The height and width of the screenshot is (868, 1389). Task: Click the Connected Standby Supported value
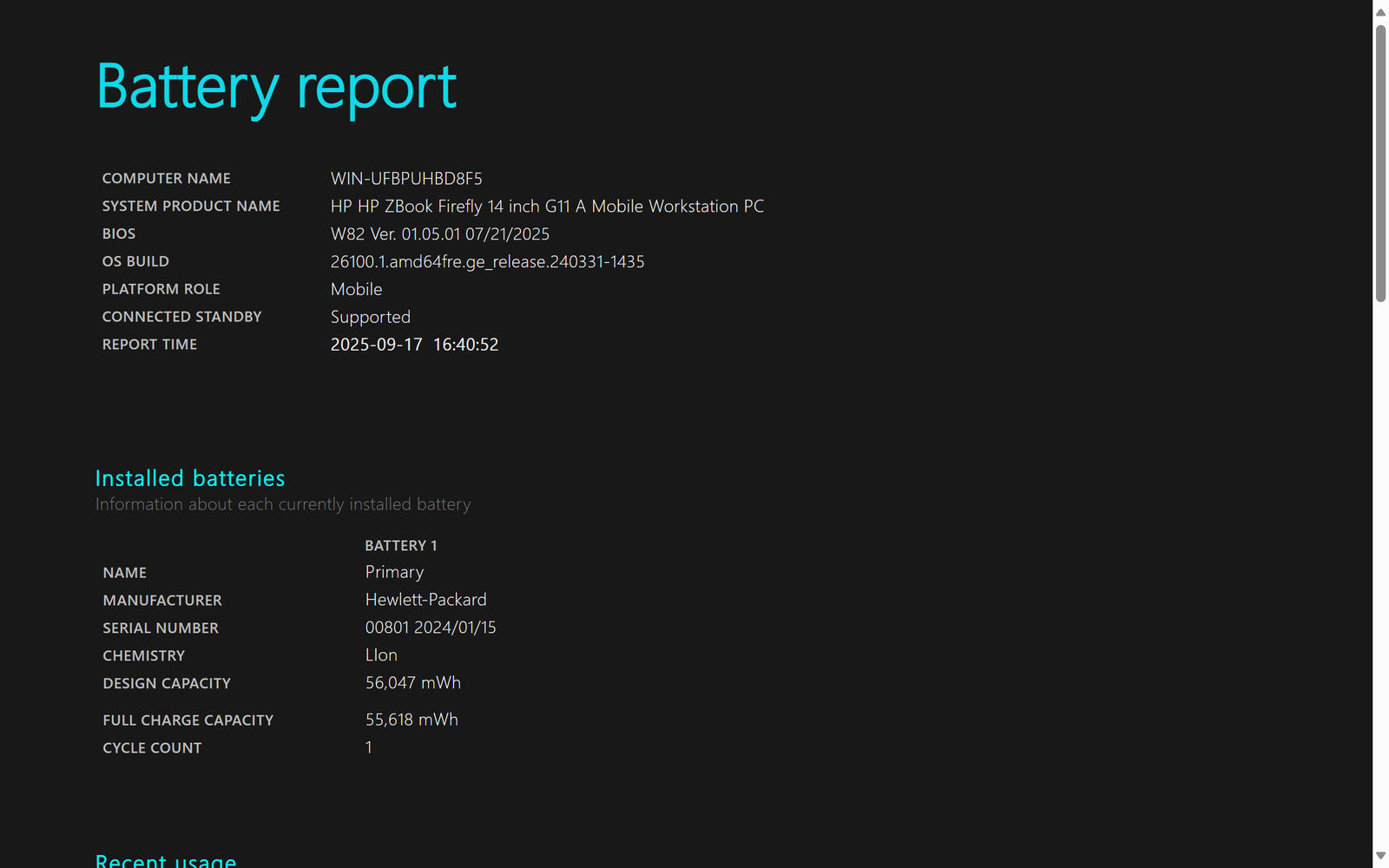370,318
